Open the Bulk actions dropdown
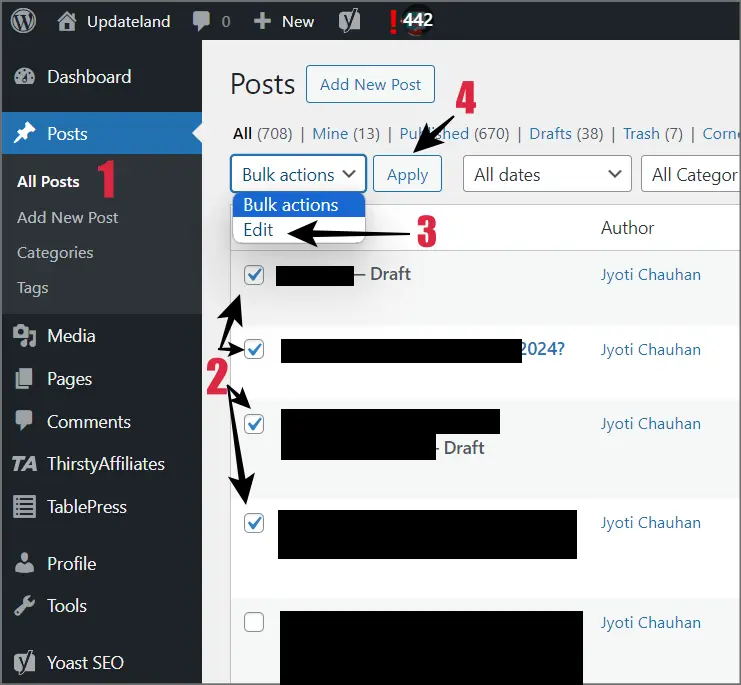 point(298,174)
